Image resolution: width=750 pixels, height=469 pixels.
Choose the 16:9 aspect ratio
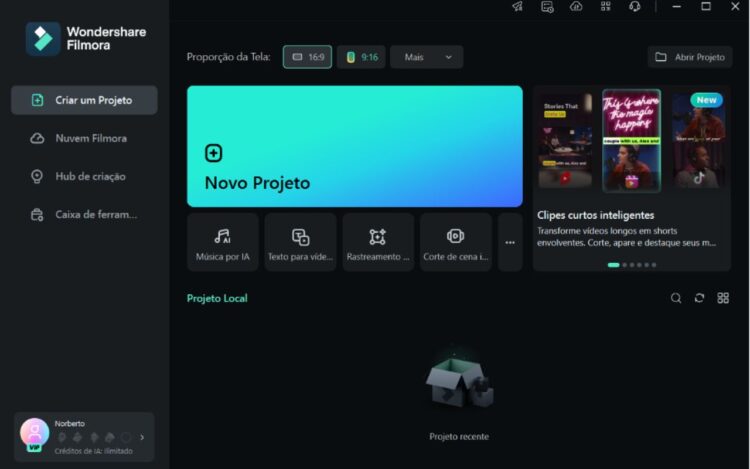307,57
